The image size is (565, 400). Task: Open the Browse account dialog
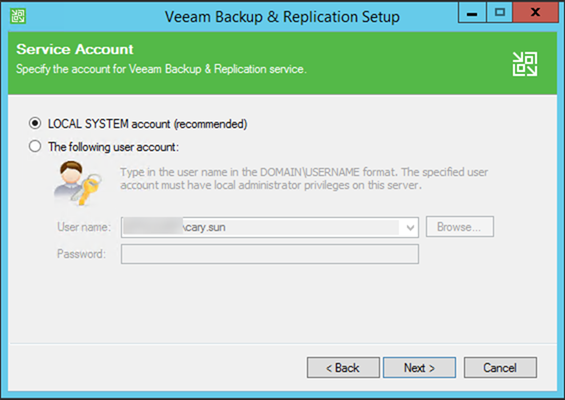(460, 227)
